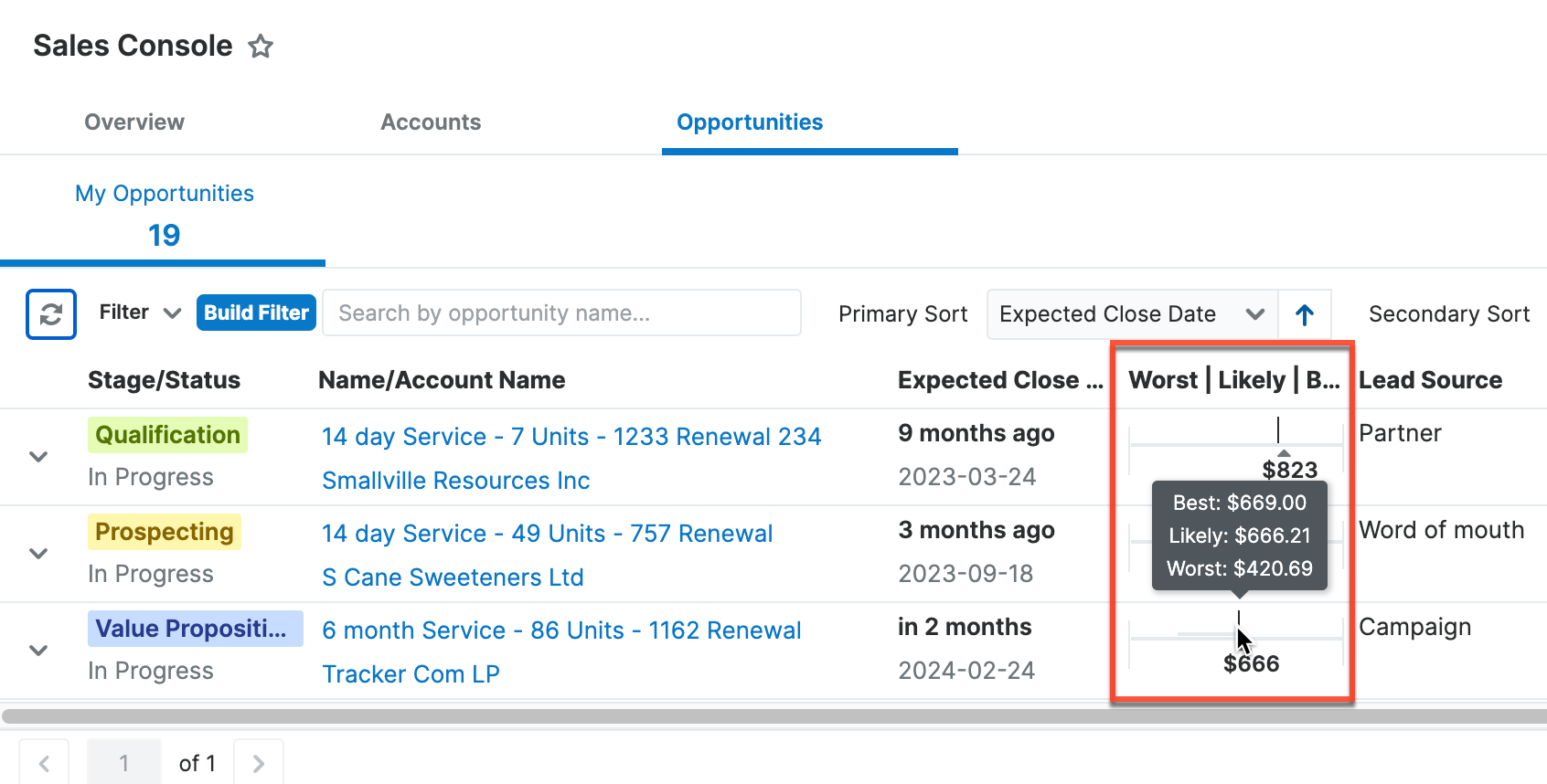Open 6 month Service 86 Units Renewal link
Viewport: 1547px width, 784px height.
pyautogui.click(x=561, y=630)
